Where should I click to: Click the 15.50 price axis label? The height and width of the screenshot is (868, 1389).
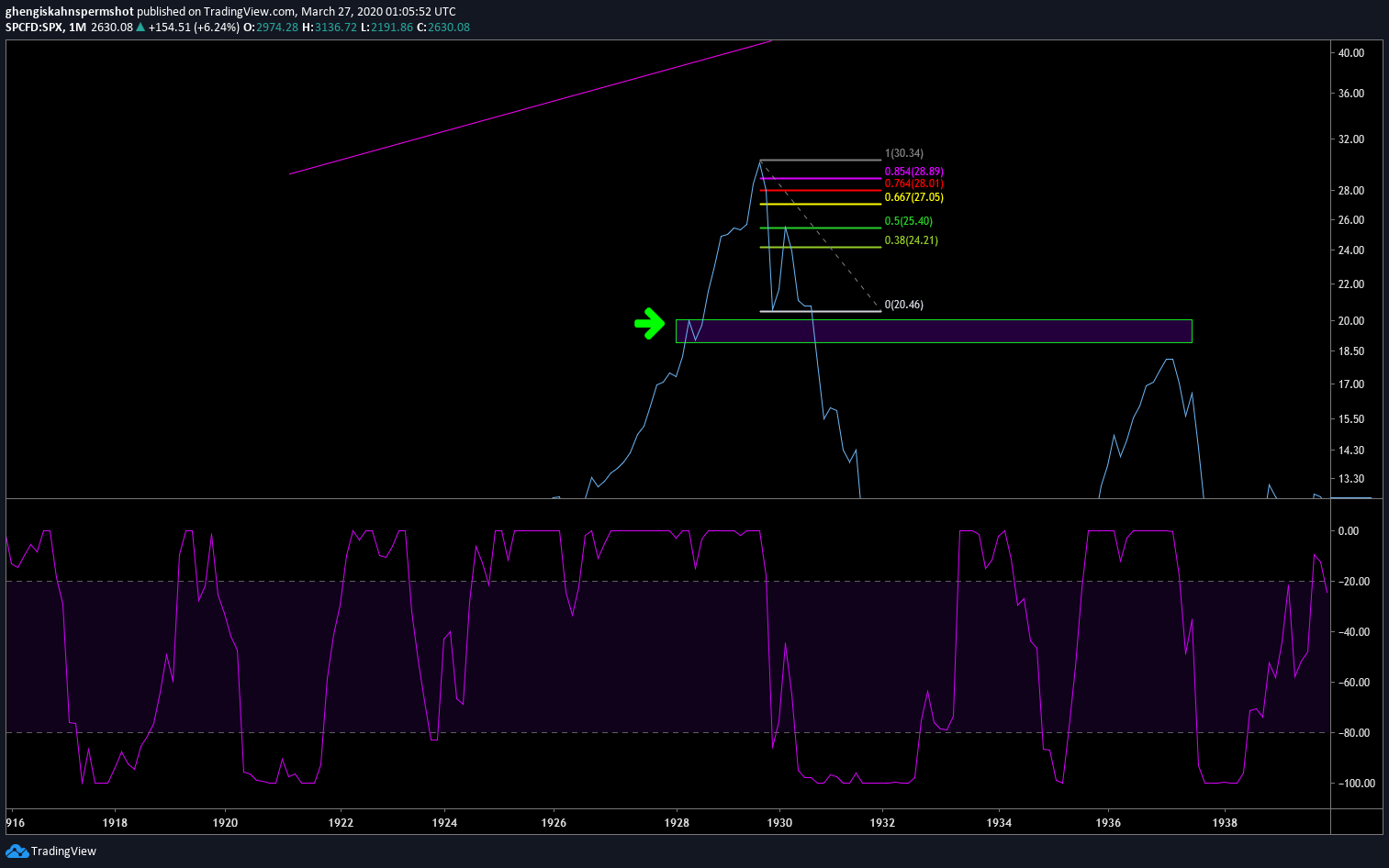(x=1351, y=419)
